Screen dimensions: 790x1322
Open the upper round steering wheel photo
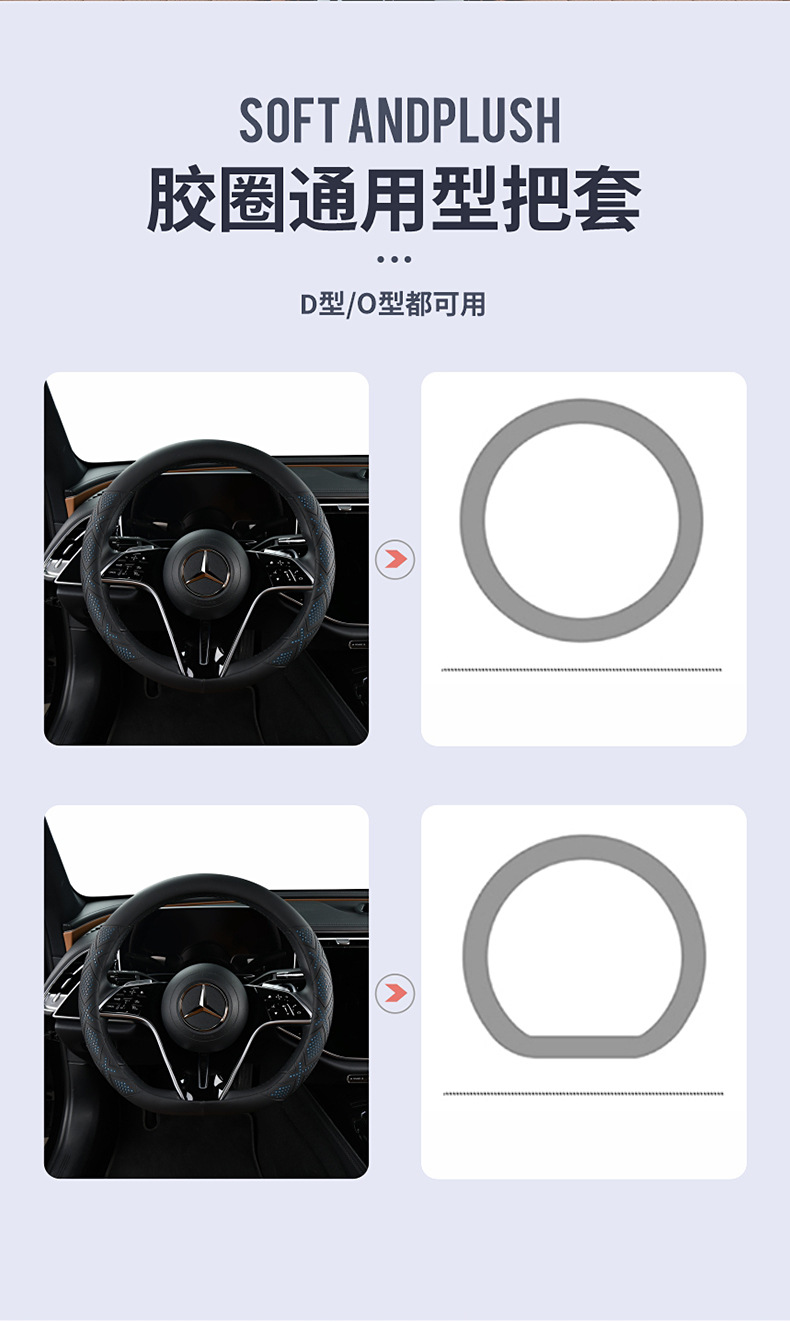pos(206,558)
